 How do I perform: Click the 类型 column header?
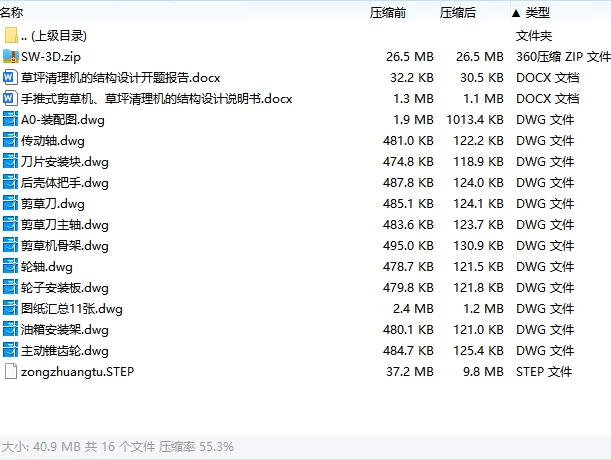click(x=538, y=12)
